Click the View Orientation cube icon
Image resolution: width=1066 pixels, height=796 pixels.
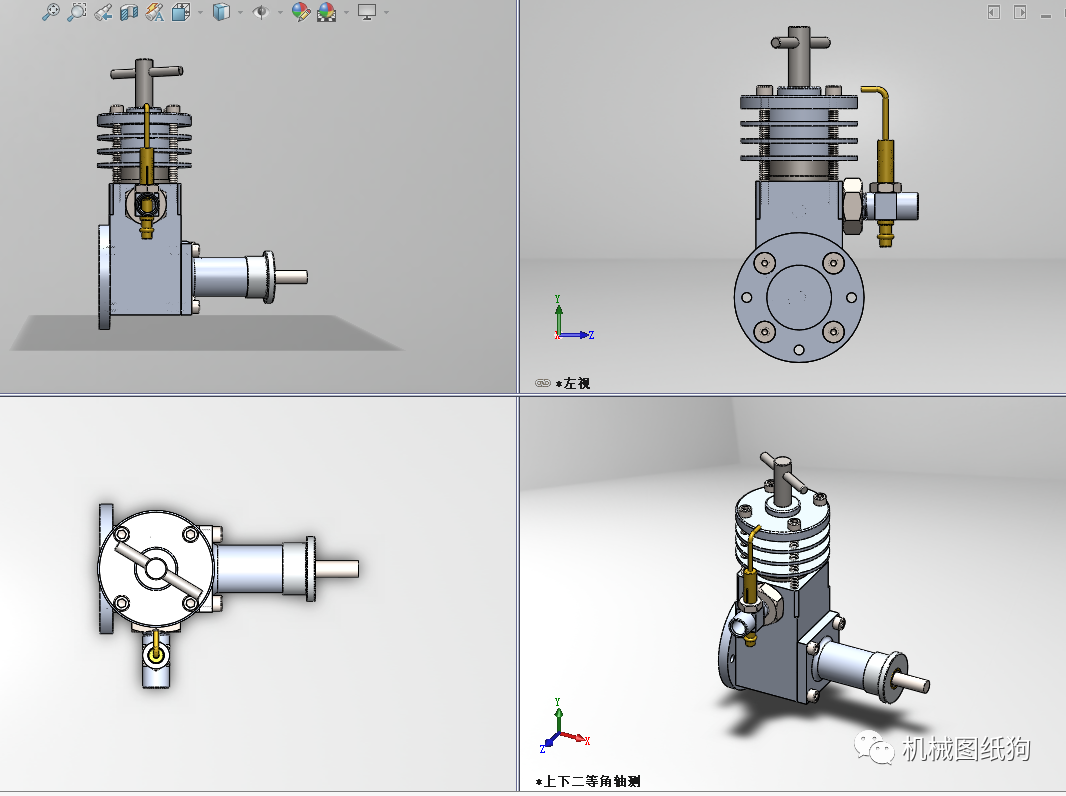pos(182,12)
